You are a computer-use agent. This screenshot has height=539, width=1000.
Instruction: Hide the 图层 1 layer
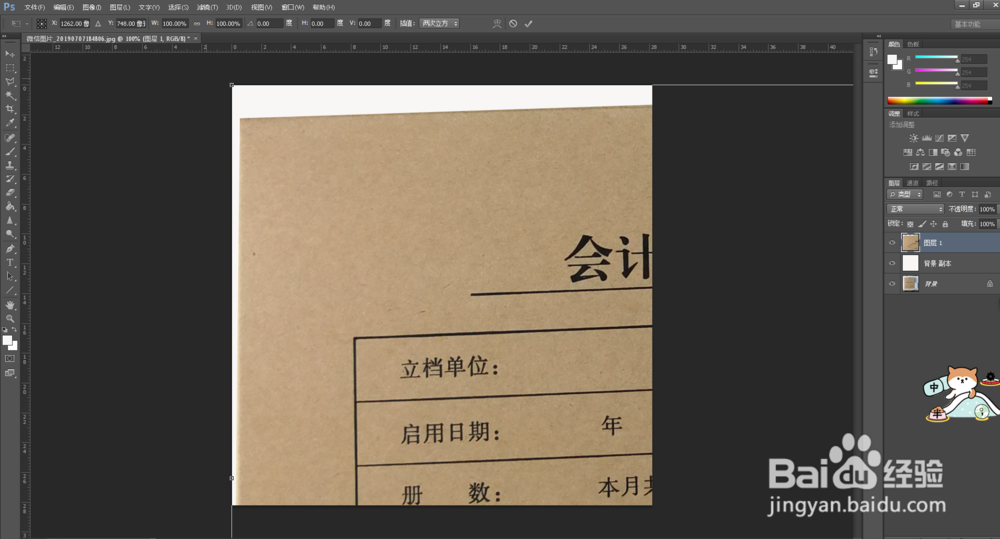click(x=892, y=242)
